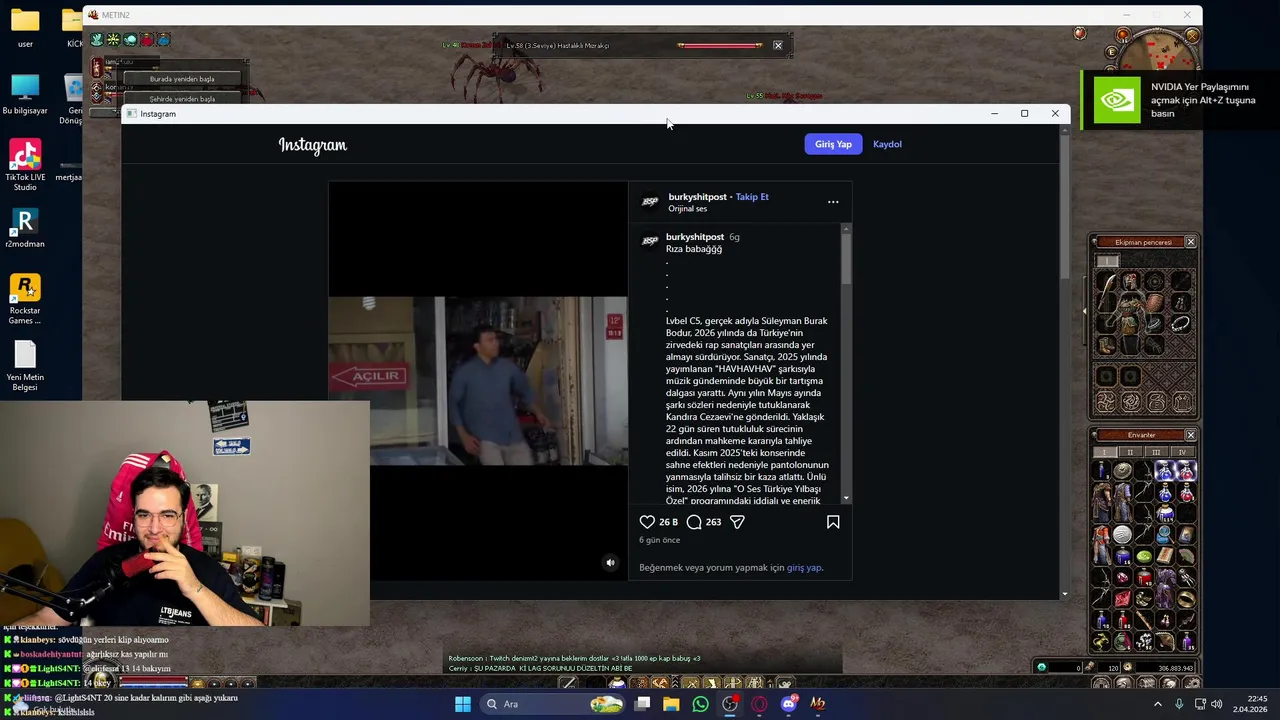1280x720 pixels.
Task: Expand the hidden system tray icons chevron
Action: point(1158,704)
